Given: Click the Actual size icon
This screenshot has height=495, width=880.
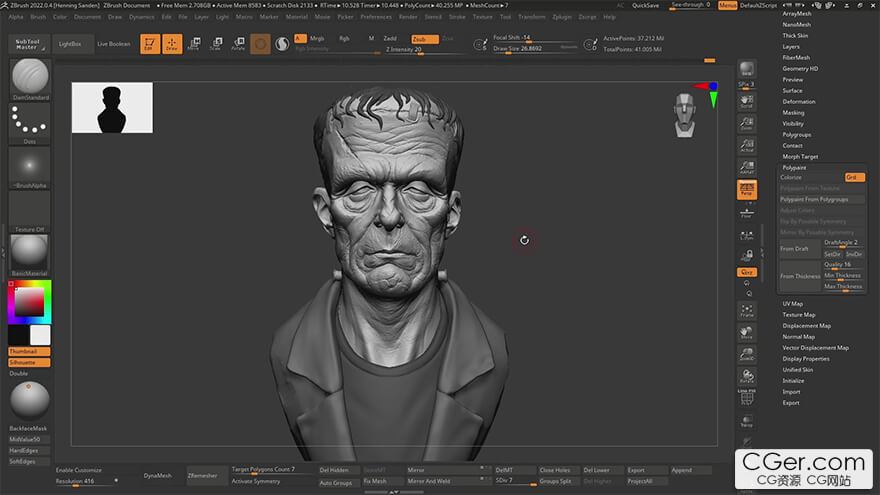Looking at the screenshot, I should (x=746, y=145).
